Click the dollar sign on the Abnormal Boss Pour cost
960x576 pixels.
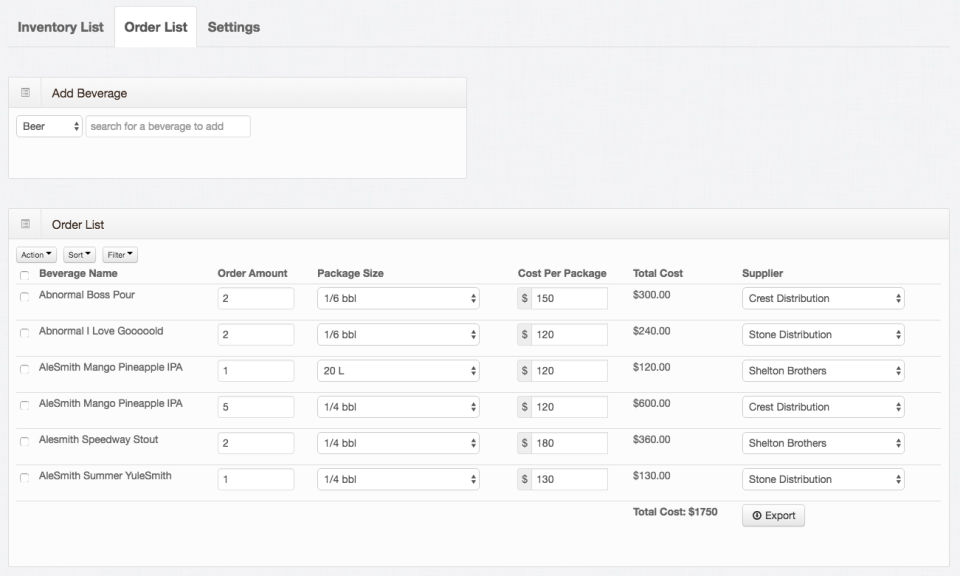(x=524, y=298)
